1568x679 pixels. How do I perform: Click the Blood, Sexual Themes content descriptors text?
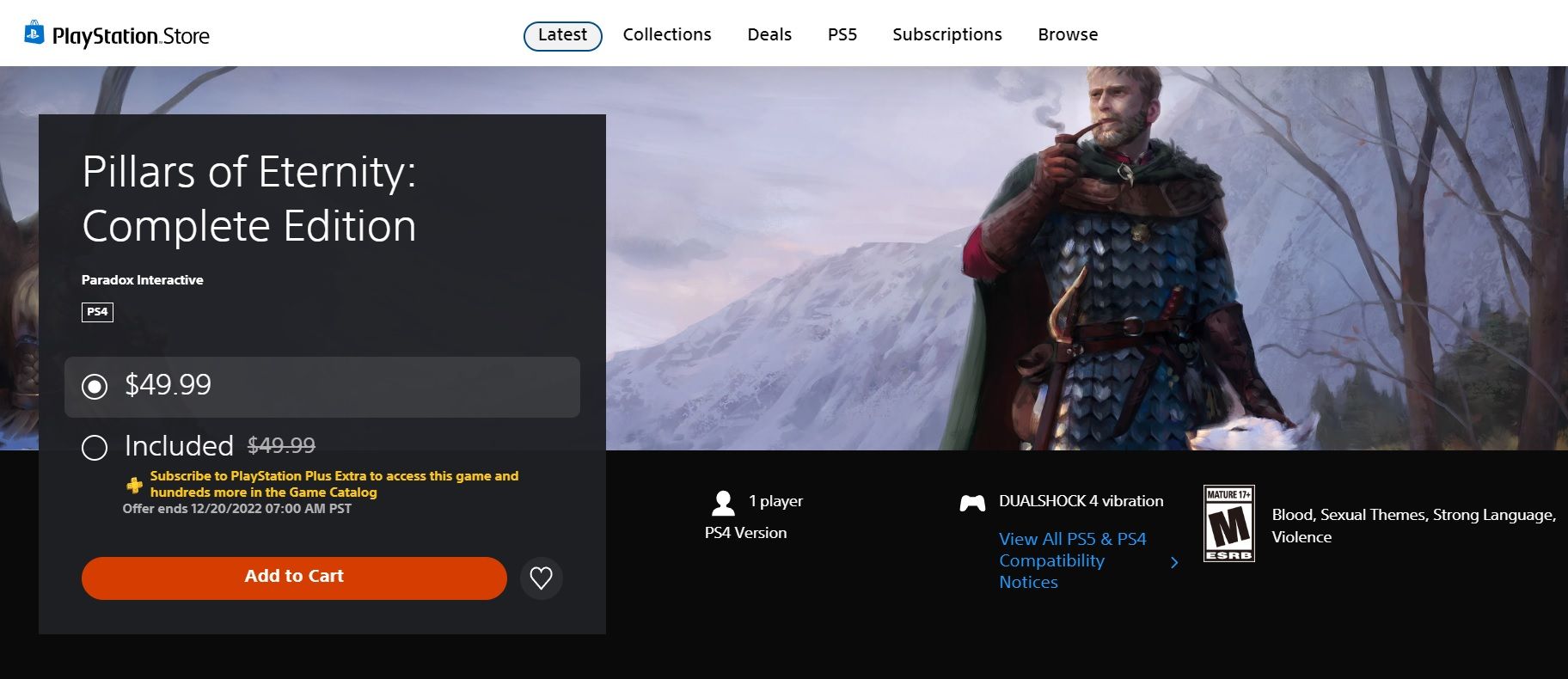[x=1414, y=526]
